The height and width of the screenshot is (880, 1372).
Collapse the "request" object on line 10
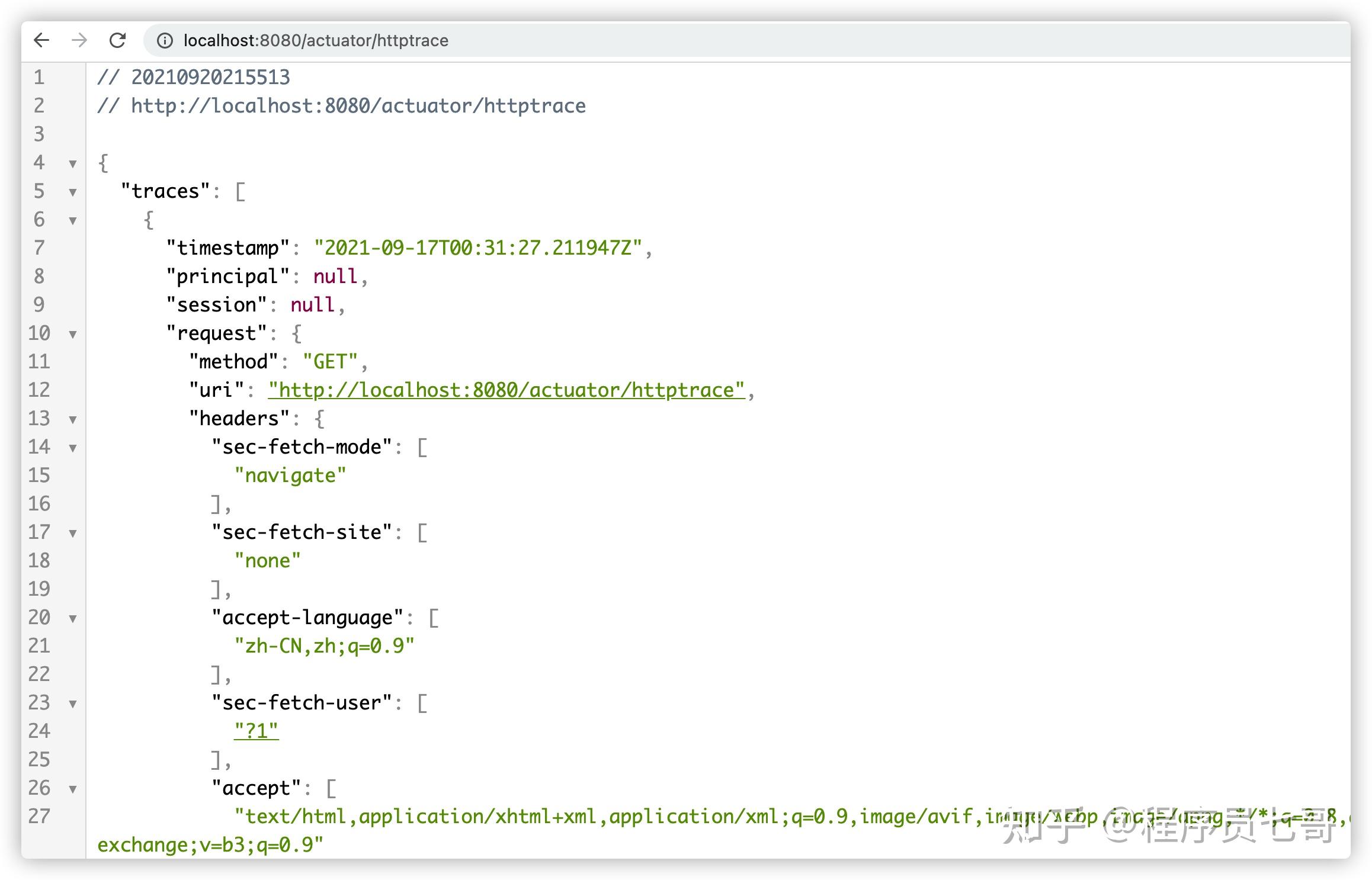pos(73,335)
